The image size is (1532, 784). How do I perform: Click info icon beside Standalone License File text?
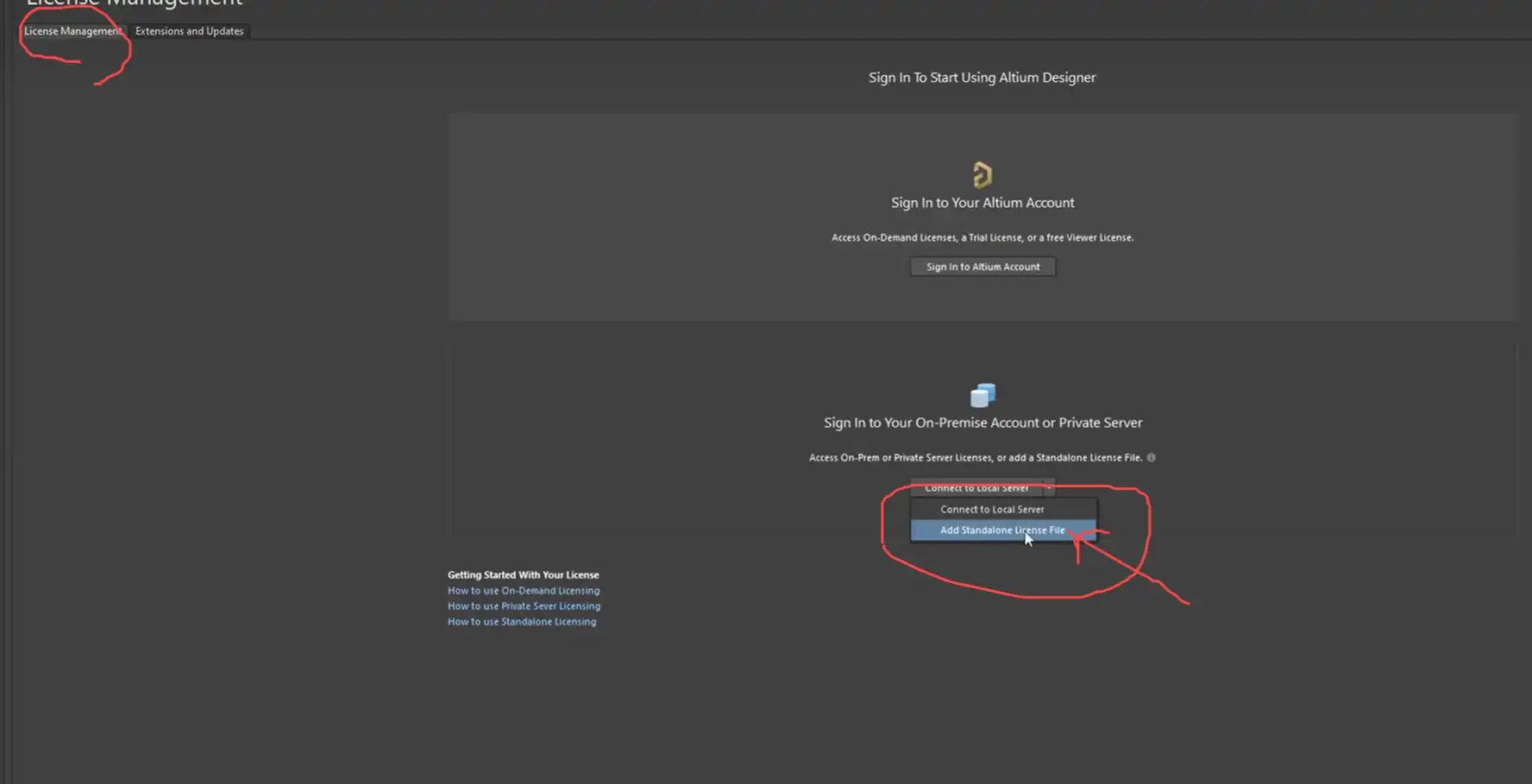[1151, 458]
